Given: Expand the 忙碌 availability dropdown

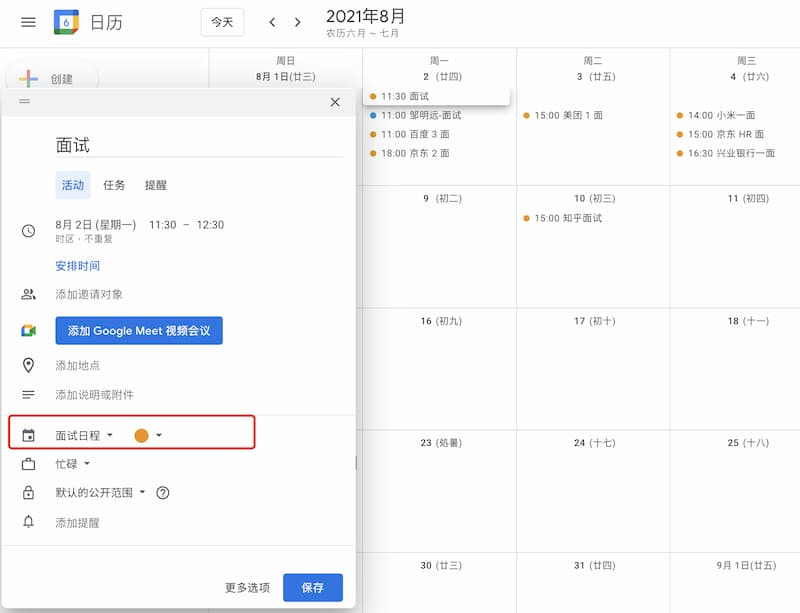Looking at the screenshot, I should [72, 464].
